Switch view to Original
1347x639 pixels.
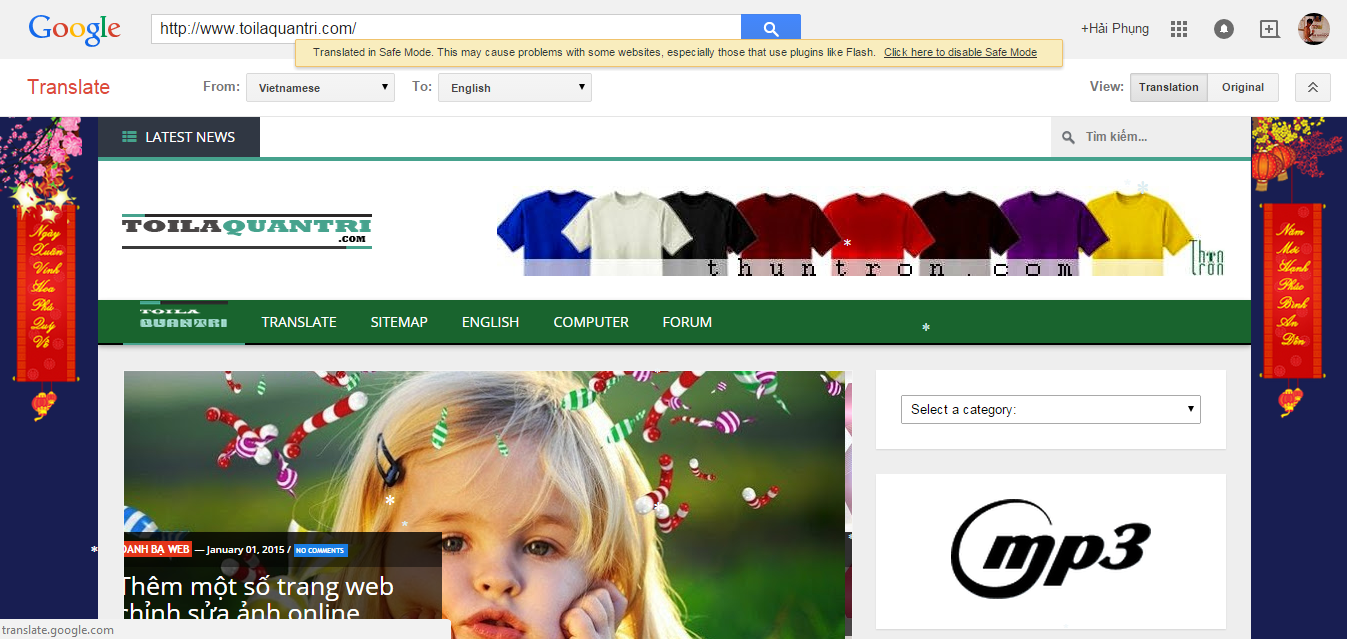(1243, 87)
